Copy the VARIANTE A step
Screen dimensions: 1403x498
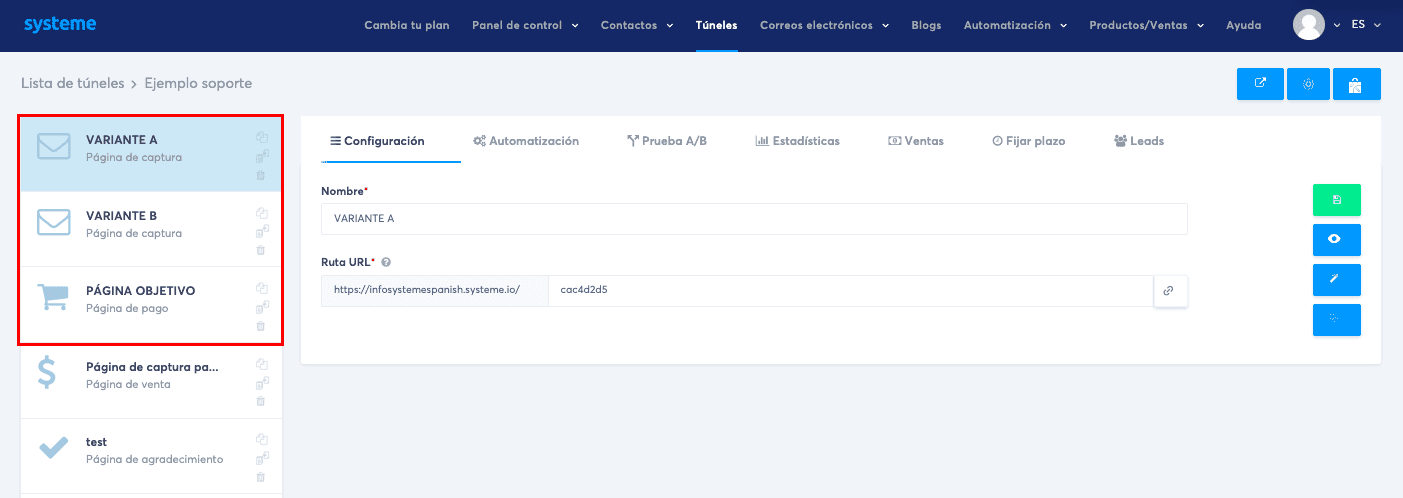click(261, 137)
